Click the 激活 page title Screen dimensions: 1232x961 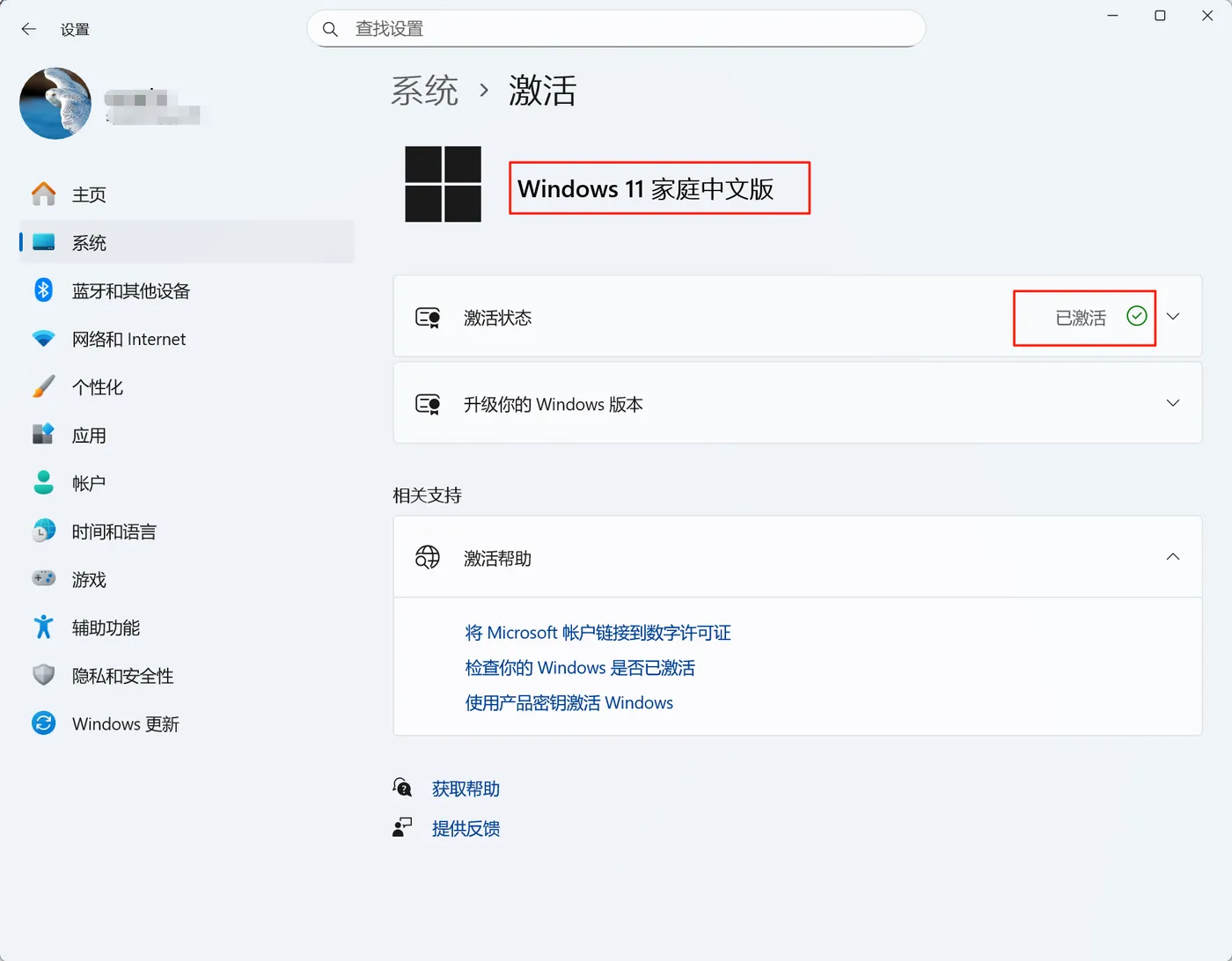tap(542, 90)
